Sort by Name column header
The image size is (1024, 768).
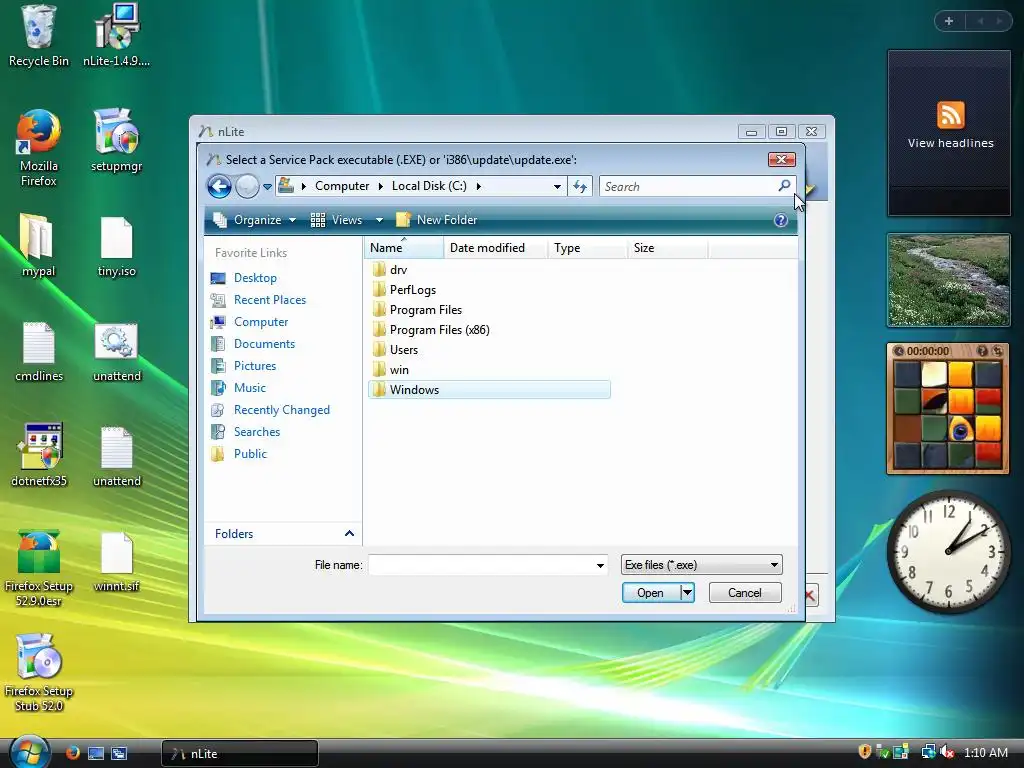coord(404,248)
